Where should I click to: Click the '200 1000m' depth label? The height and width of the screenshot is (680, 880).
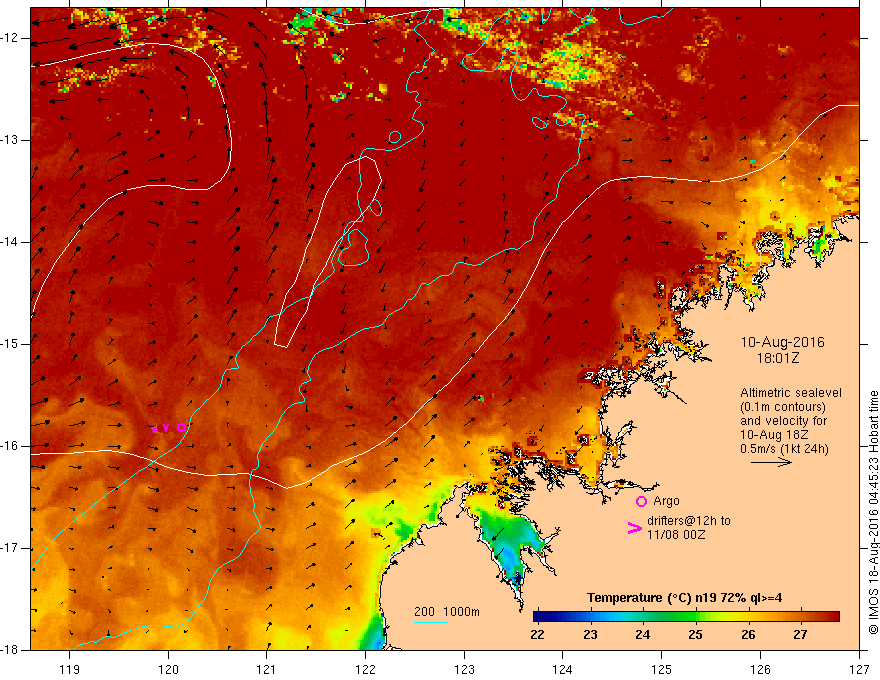[447, 612]
